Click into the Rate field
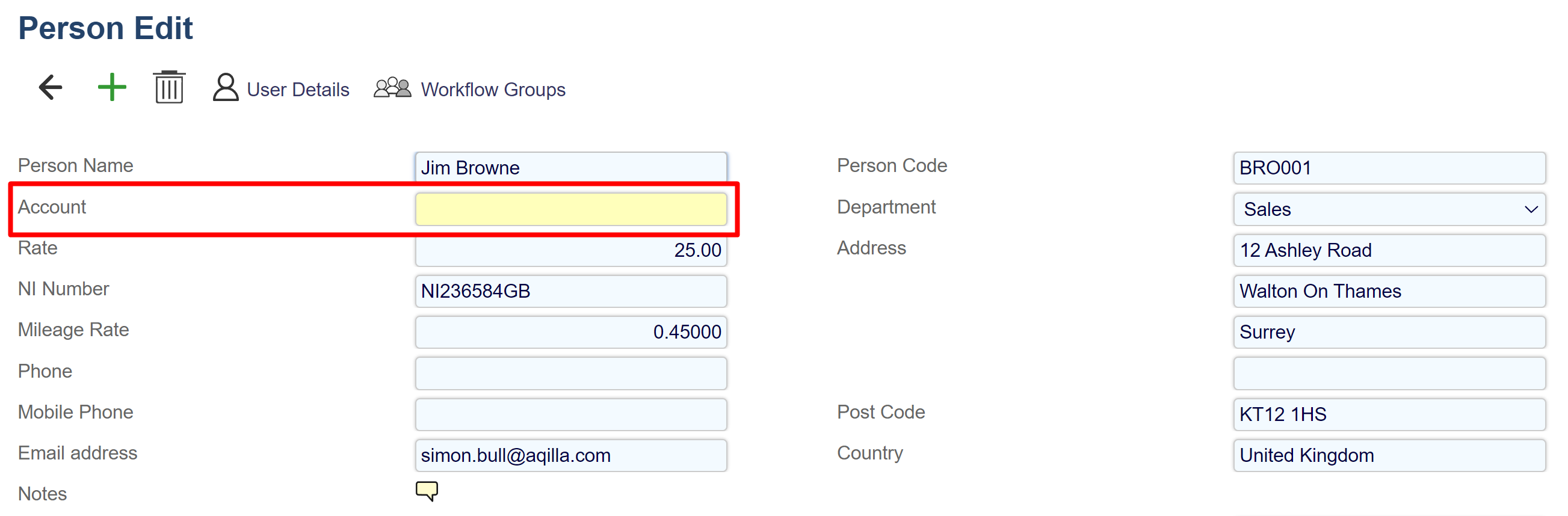1568x516 pixels. [x=570, y=250]
